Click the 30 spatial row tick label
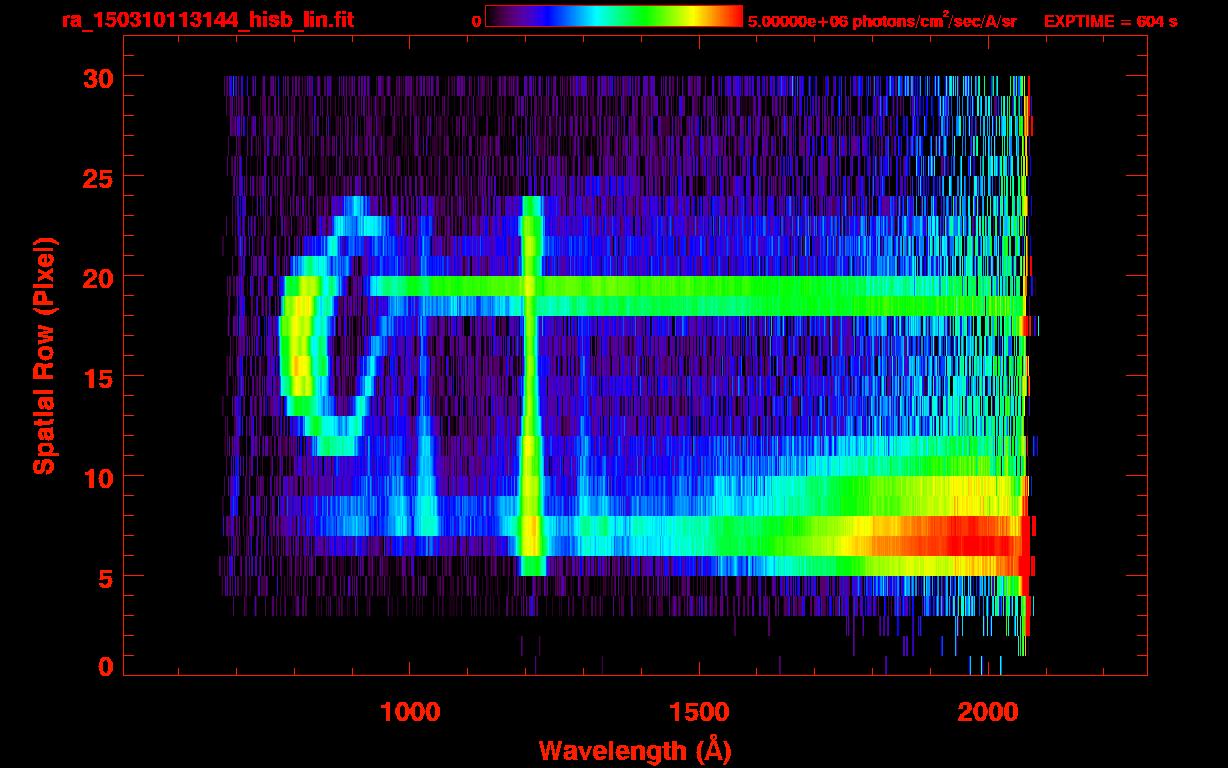The image size is (1228, 768). click(x=97, y=77)
